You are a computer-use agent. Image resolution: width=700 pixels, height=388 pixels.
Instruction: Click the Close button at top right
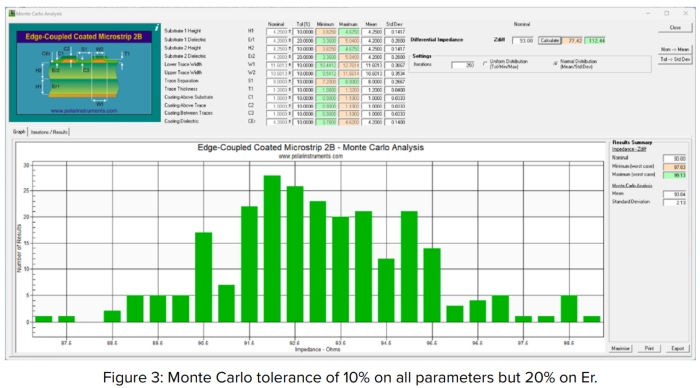(675, 28)
